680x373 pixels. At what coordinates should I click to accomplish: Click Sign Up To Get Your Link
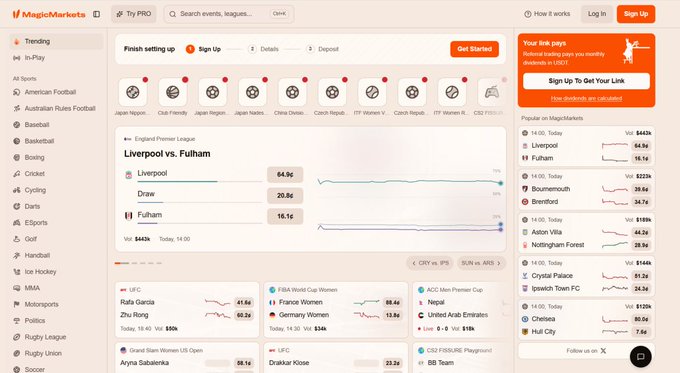coord(586,81)
